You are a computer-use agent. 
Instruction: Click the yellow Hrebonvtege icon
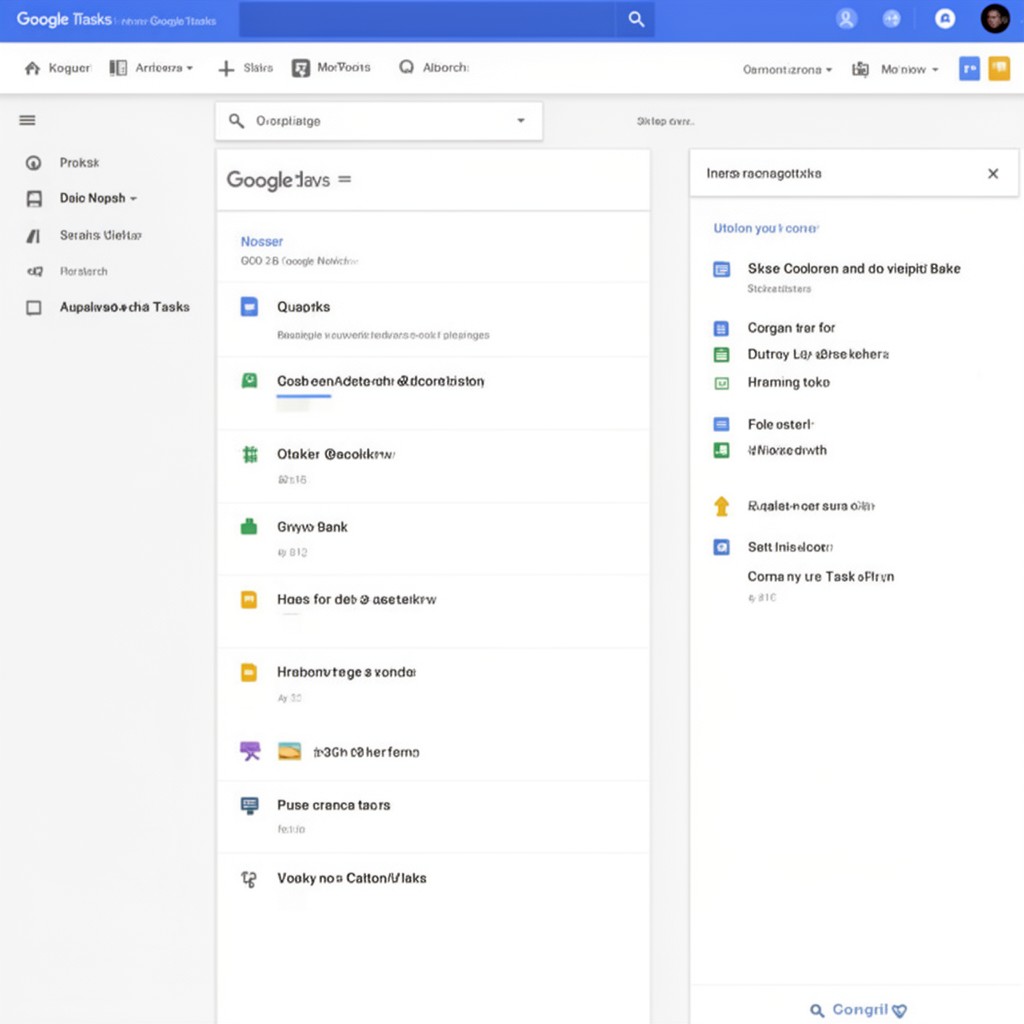point(249,672)
